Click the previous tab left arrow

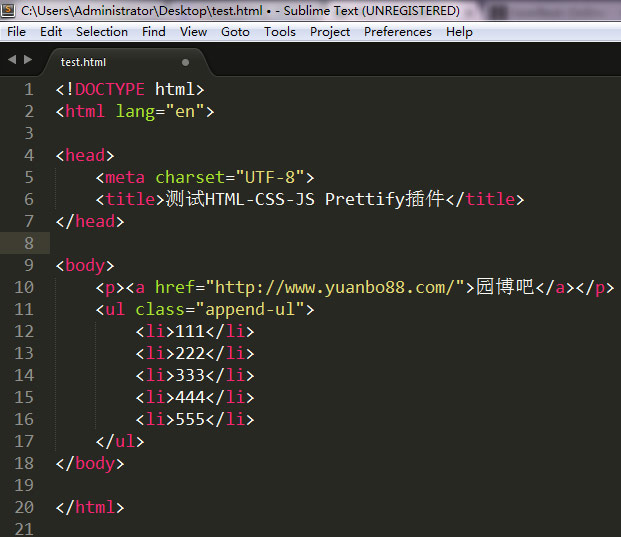click(x=12, y=60)
